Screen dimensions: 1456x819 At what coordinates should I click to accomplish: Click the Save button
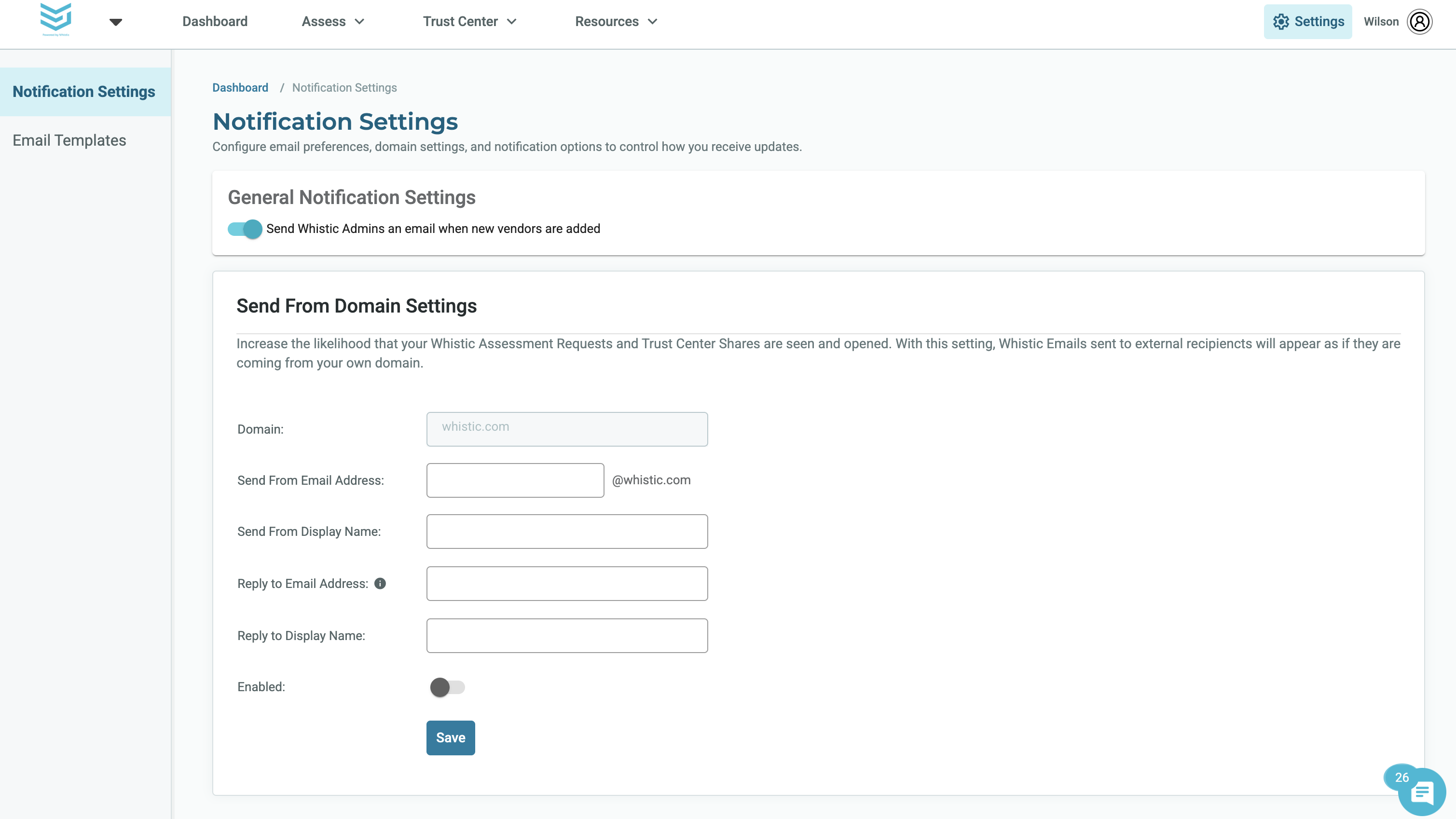451,737
